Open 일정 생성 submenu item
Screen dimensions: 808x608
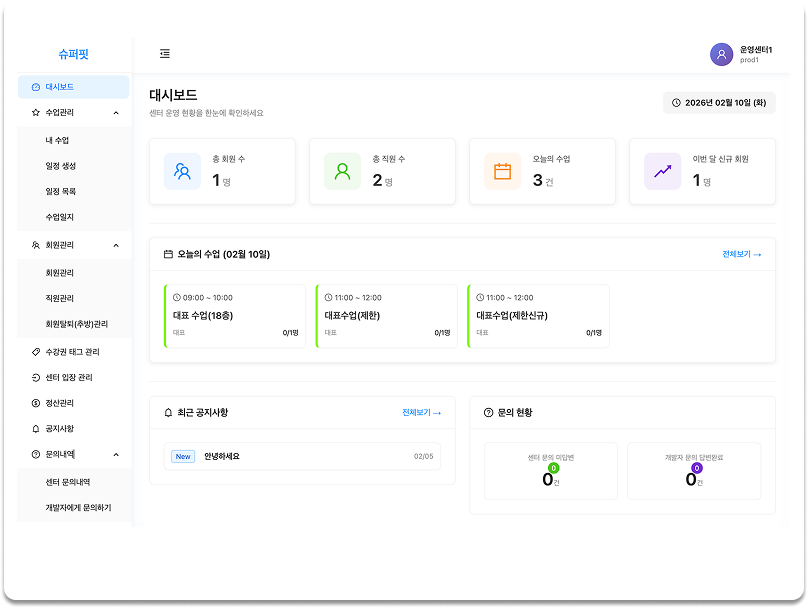pos(60,166)
